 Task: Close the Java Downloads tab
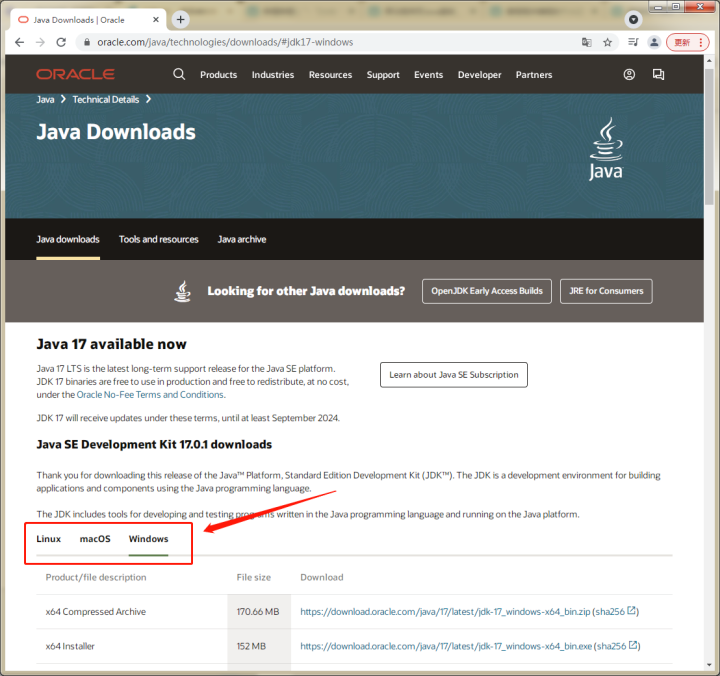pyautogui.click(x=156, y=20)
